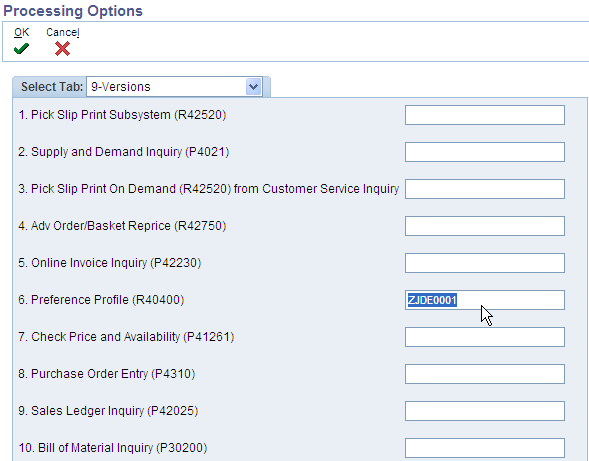The height and width of the screenshot is (461, 589).
Task: Open the Select Tab dropdown arrow
Action: [254, 87]
